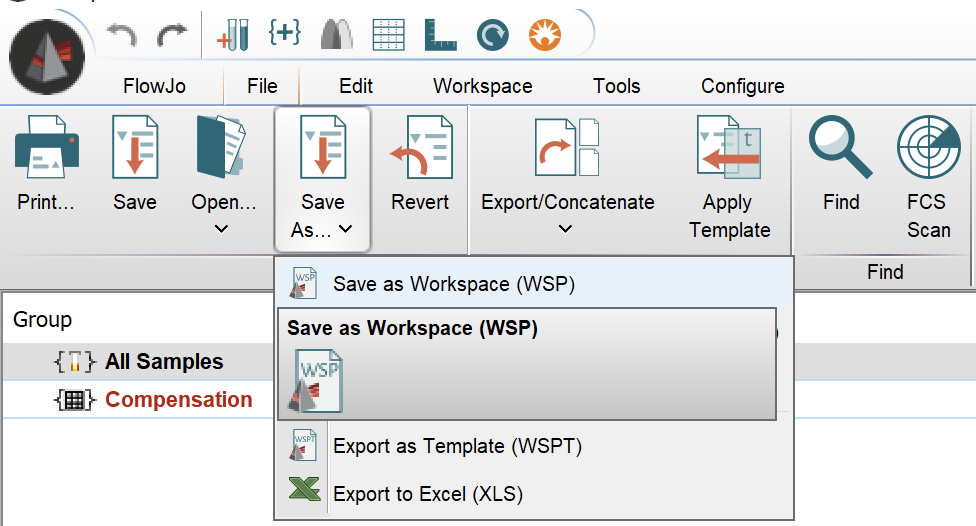Select the All Samples group row
Image resolution: width=976 pixels, height=526 pixels.
click(138, 362)
